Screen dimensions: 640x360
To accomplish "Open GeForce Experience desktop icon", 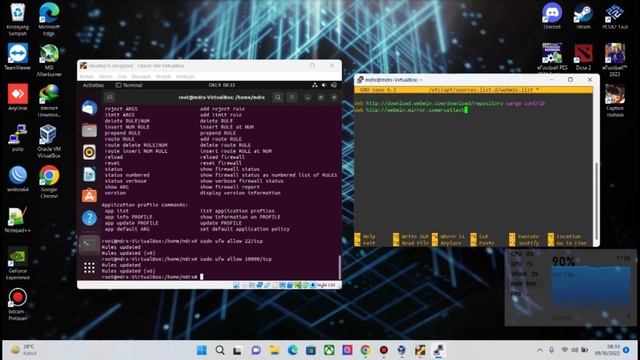I will pos(18,263).
